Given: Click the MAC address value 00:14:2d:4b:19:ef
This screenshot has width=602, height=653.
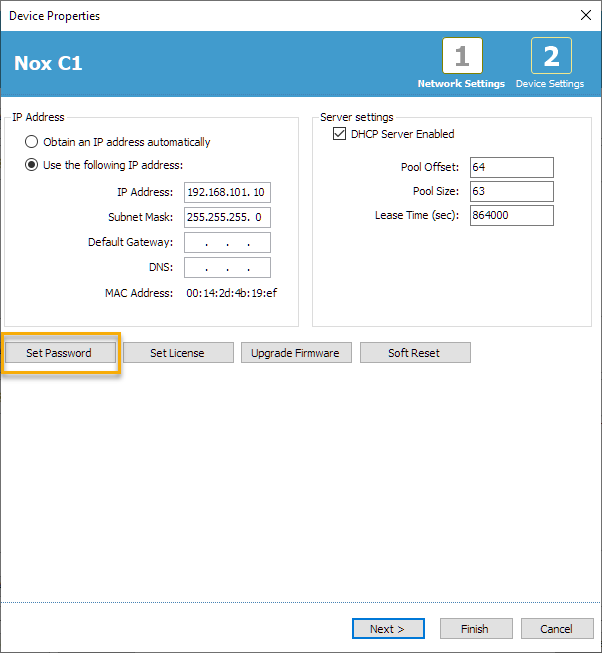Looking at the screenshot, I should 231,293.
